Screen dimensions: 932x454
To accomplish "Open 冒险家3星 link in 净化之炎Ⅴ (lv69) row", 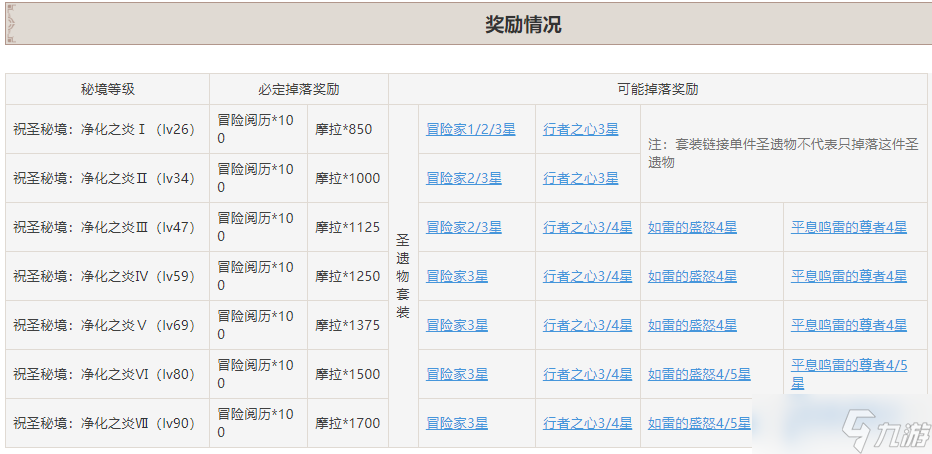I will (457, 325).
